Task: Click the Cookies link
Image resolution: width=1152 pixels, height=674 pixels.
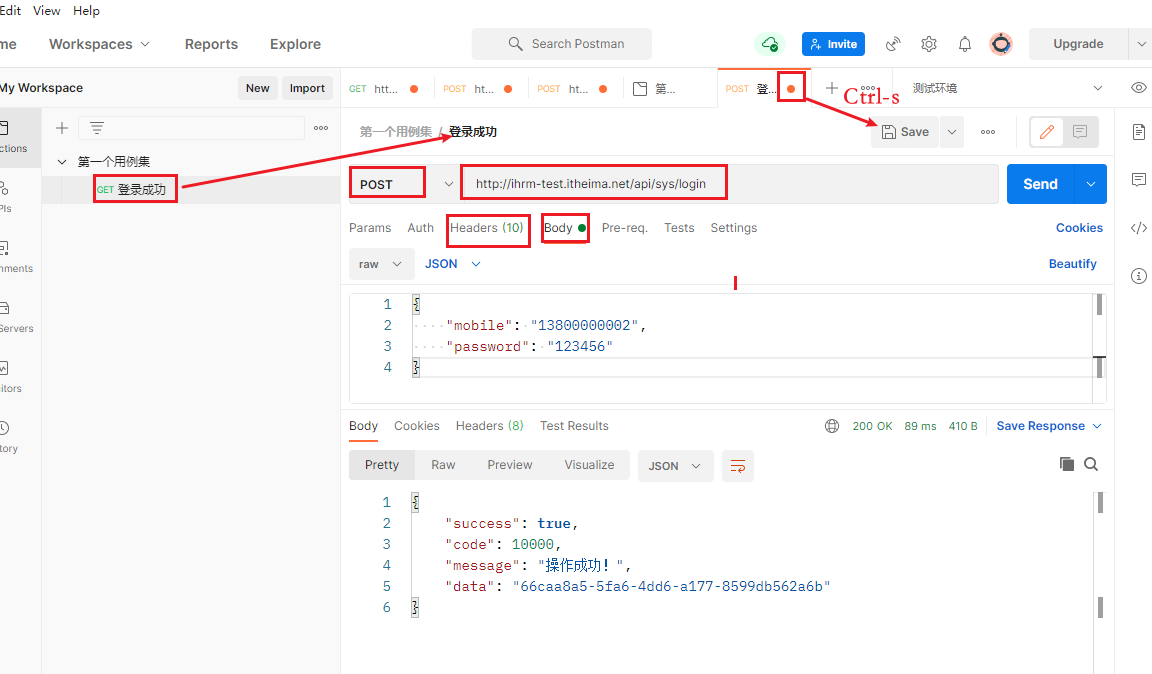Action: coord(1079,228)
